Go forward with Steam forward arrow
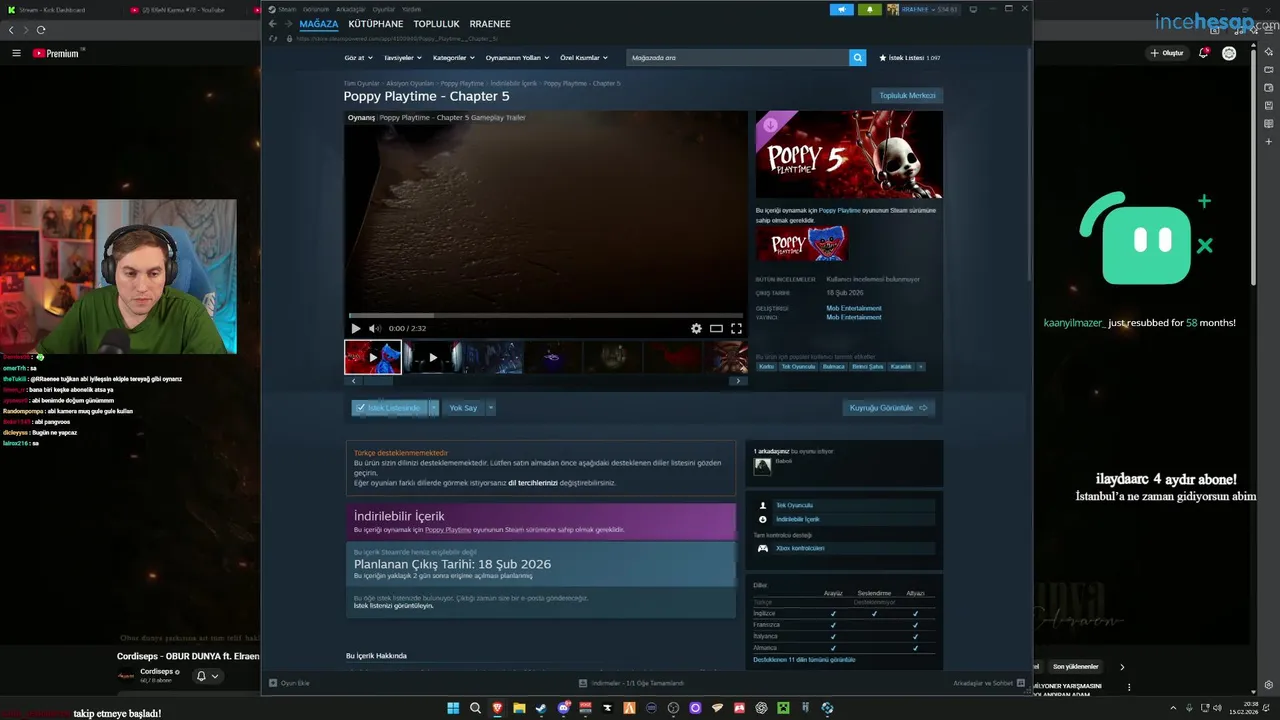The height and width of the screenshot is (720, 1280). (x=288, y=24)
